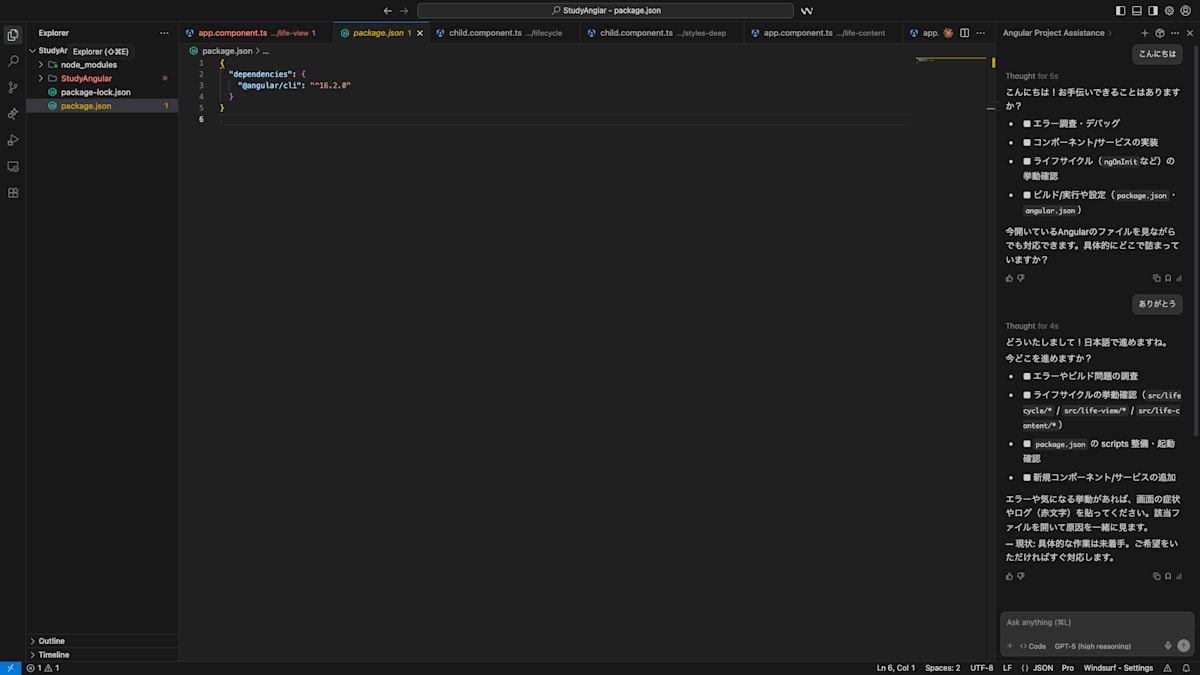Viewport: 1200px width, 675px height.
Task: Close the Angular Project Assistance chat panel
Action: 1190,33
